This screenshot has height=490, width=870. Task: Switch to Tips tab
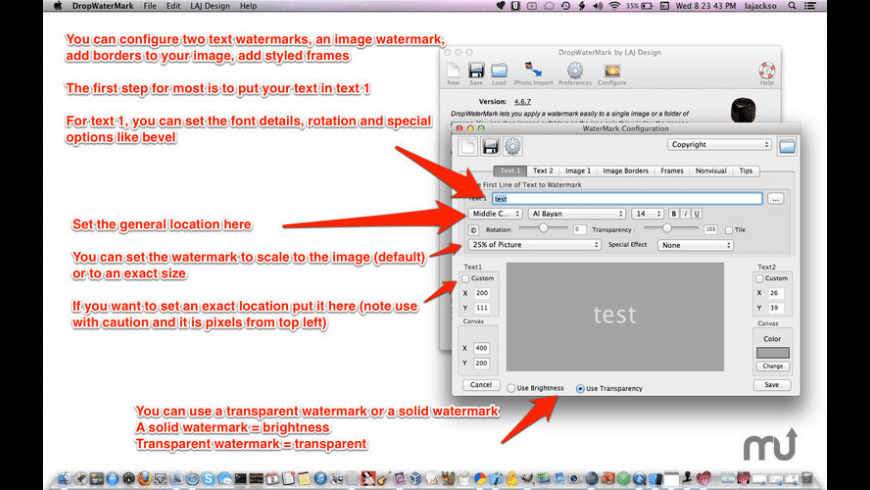point(746,171)
